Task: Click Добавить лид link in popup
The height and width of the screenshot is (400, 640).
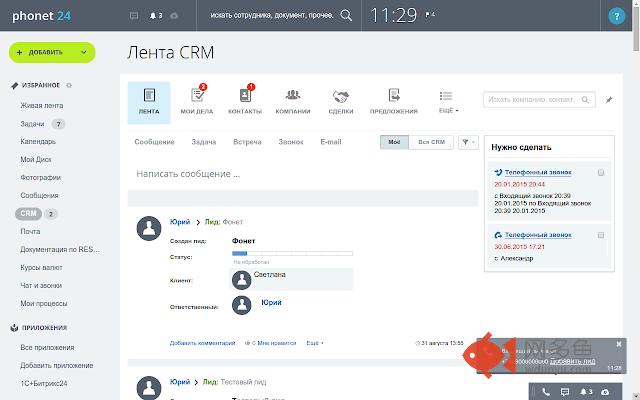Action: pyautogui.click(x=572, y=361)
